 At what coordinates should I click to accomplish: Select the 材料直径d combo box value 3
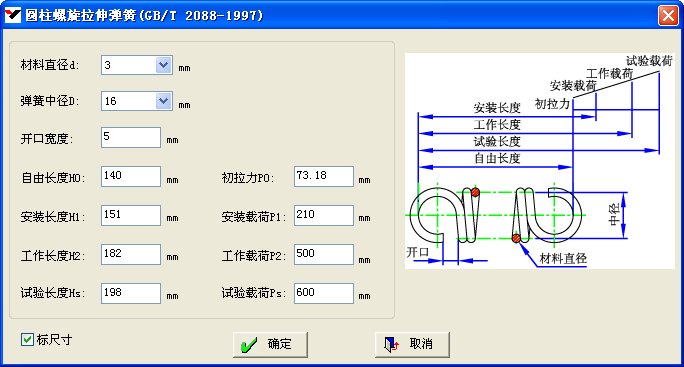click(x=129, y=65)
